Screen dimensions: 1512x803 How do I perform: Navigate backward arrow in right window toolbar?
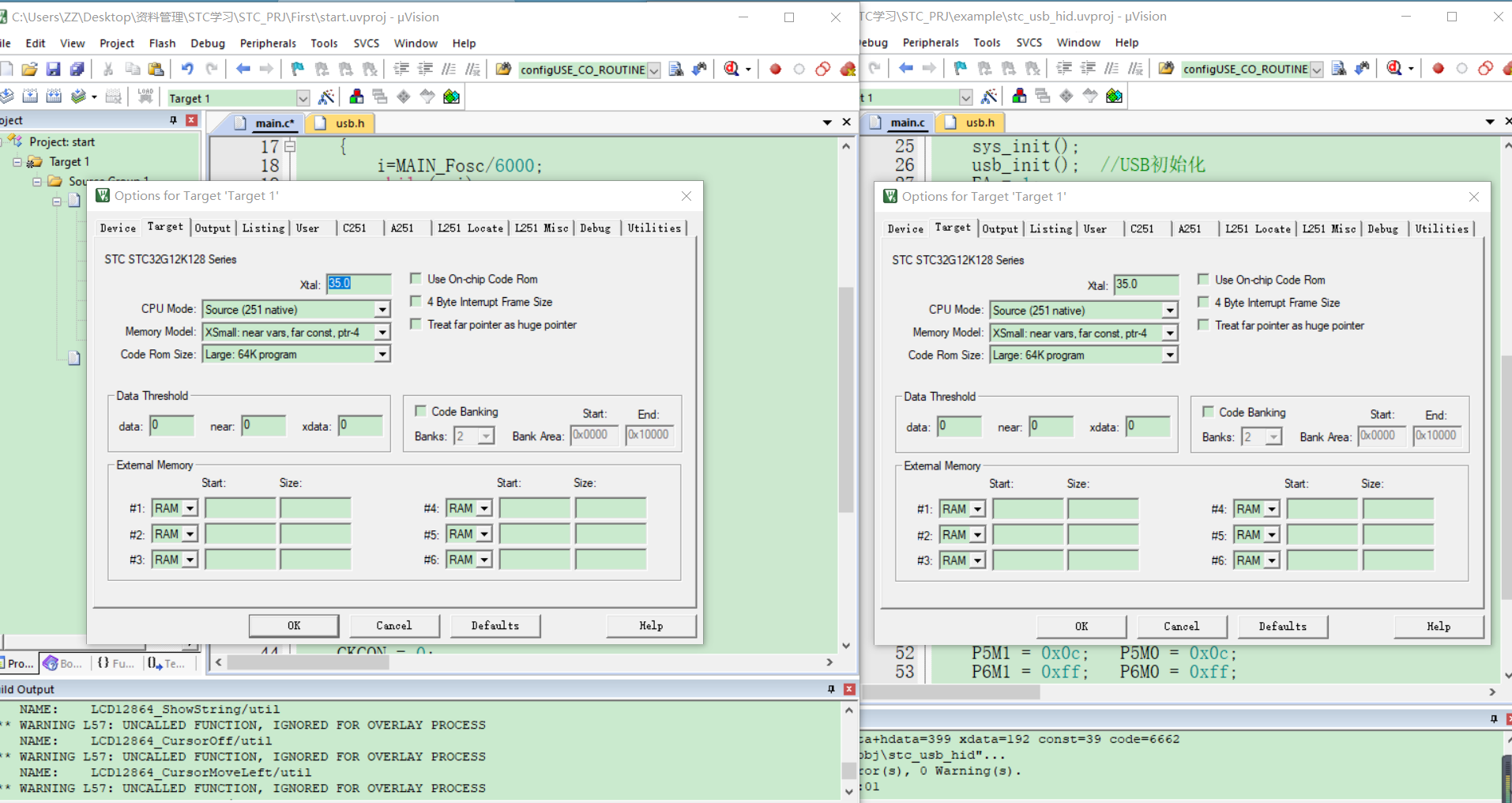click(x=905, y=69)
